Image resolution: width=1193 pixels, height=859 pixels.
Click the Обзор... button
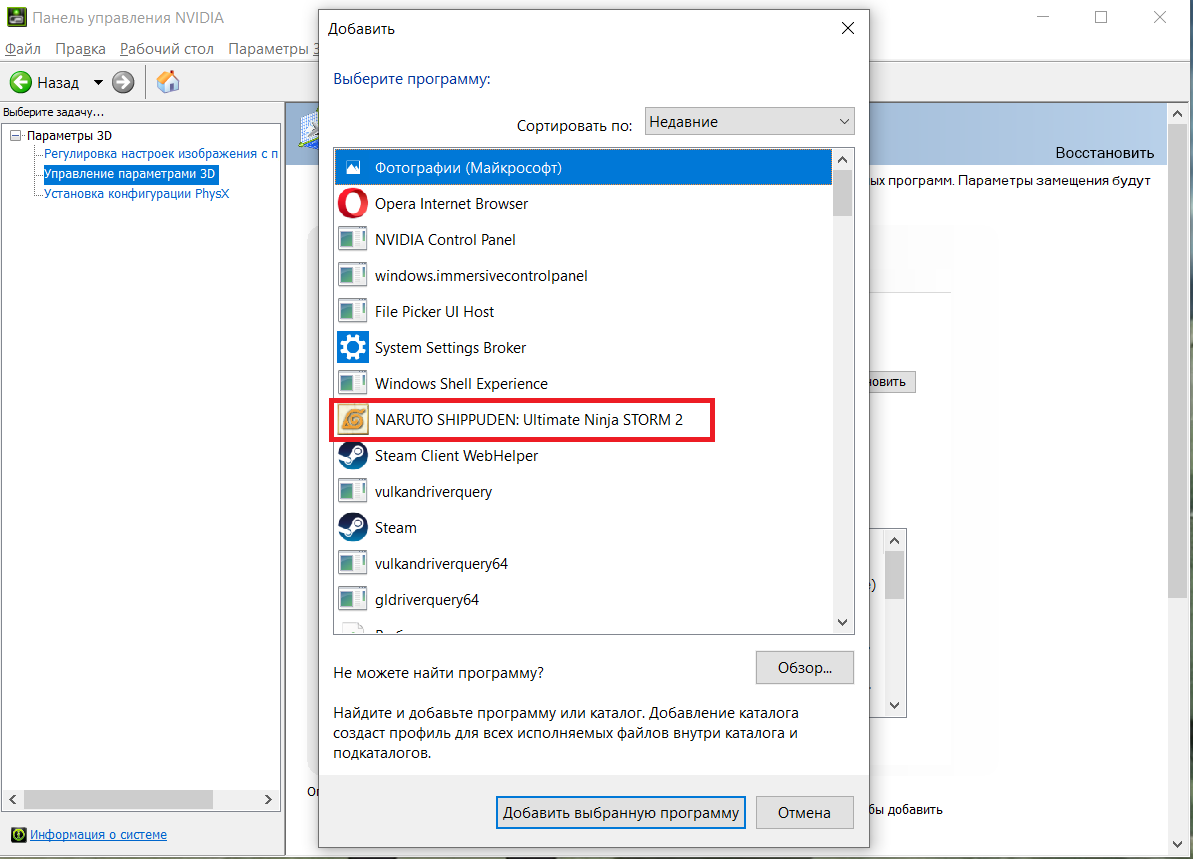(x=805, y=667)
